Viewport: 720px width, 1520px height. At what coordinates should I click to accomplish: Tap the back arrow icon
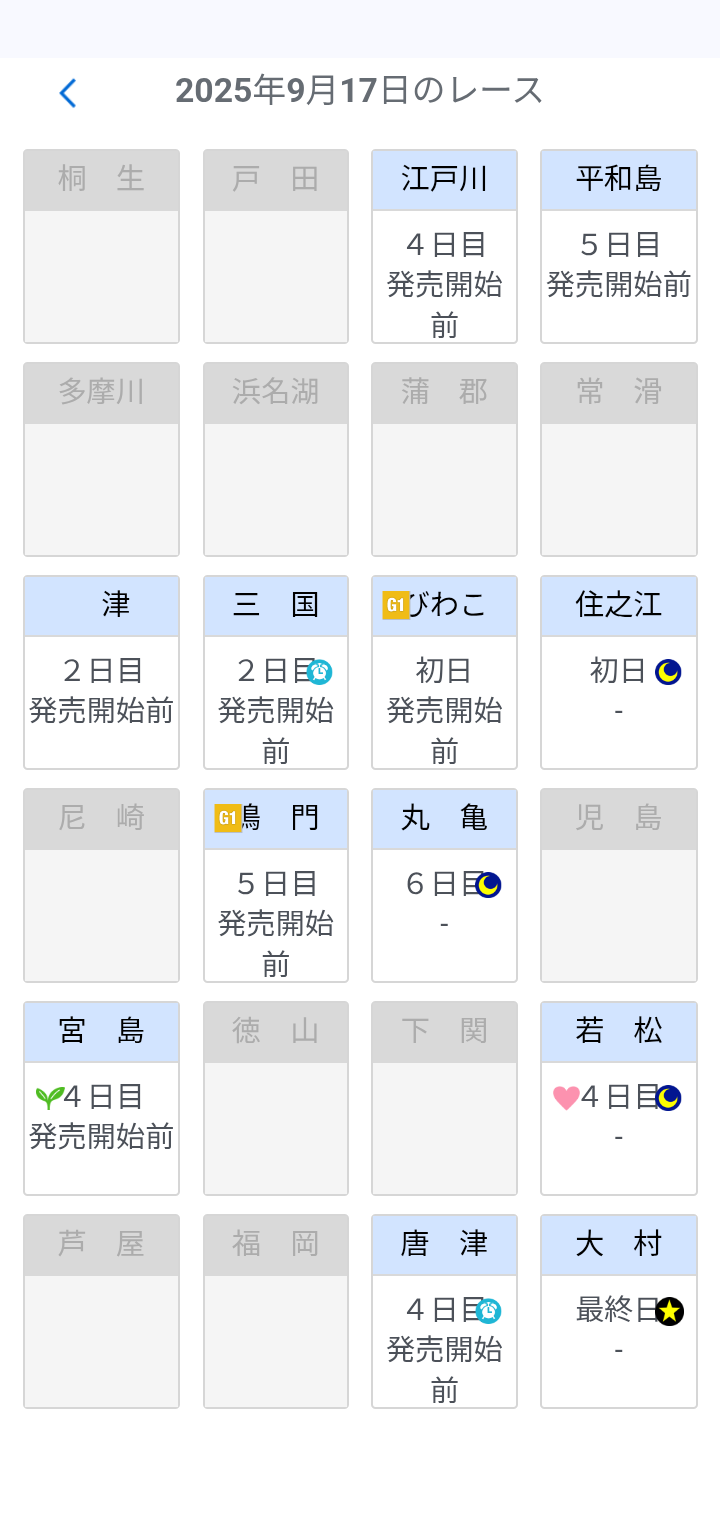(67, 93)
